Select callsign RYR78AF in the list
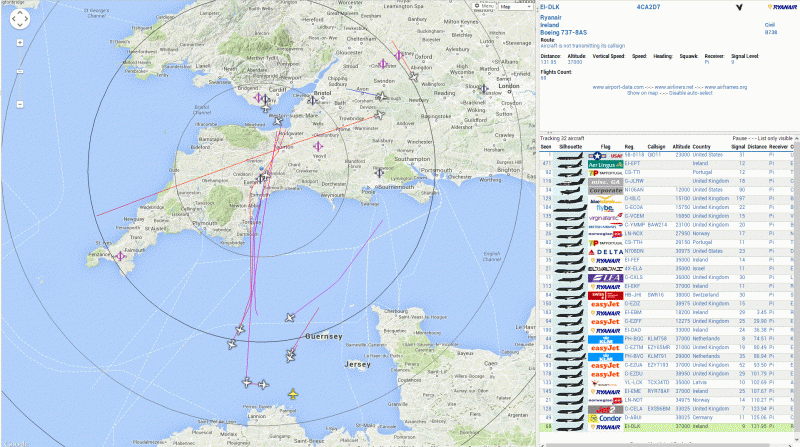The width and height of the screenshot is (800, 447). click(658, 391)
